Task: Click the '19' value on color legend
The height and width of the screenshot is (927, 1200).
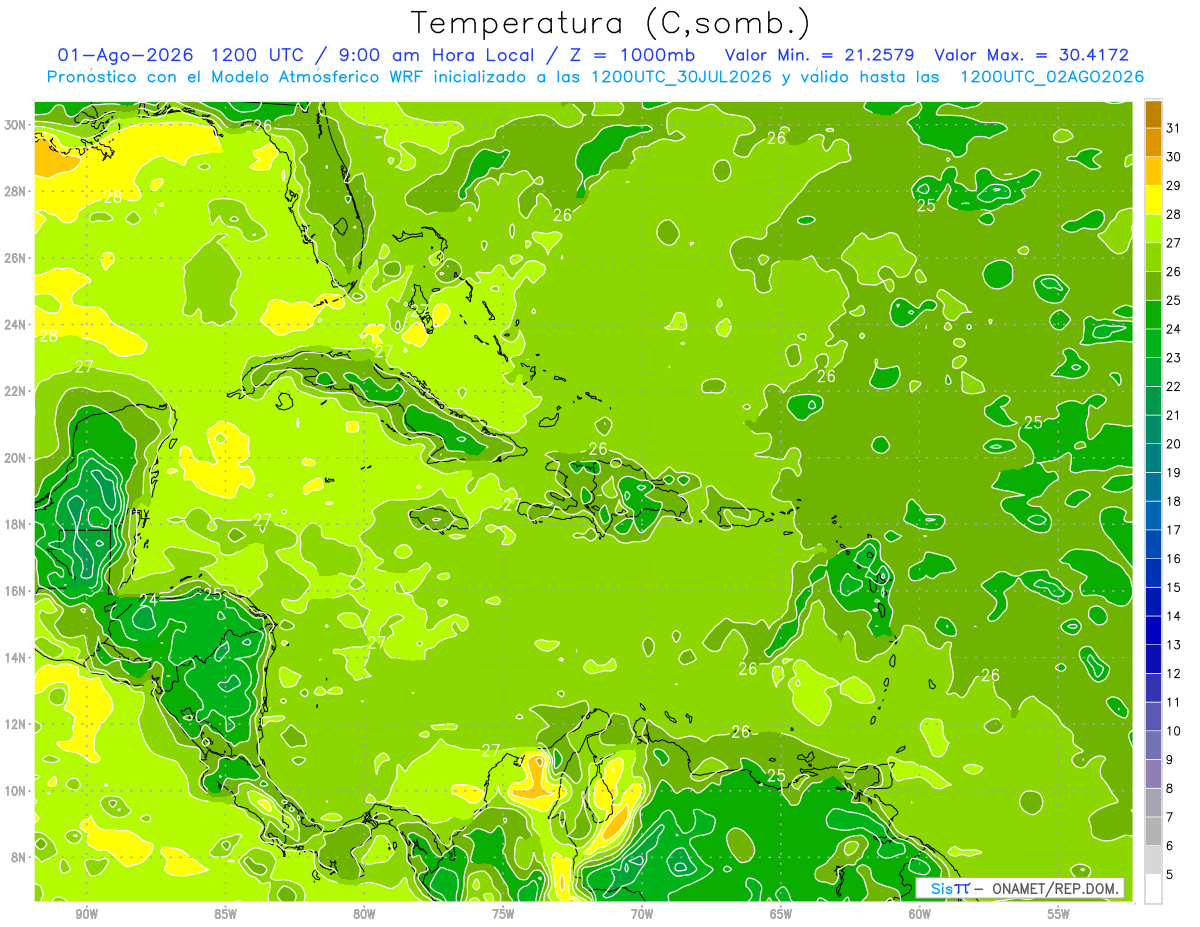Action: [1174, 472]
